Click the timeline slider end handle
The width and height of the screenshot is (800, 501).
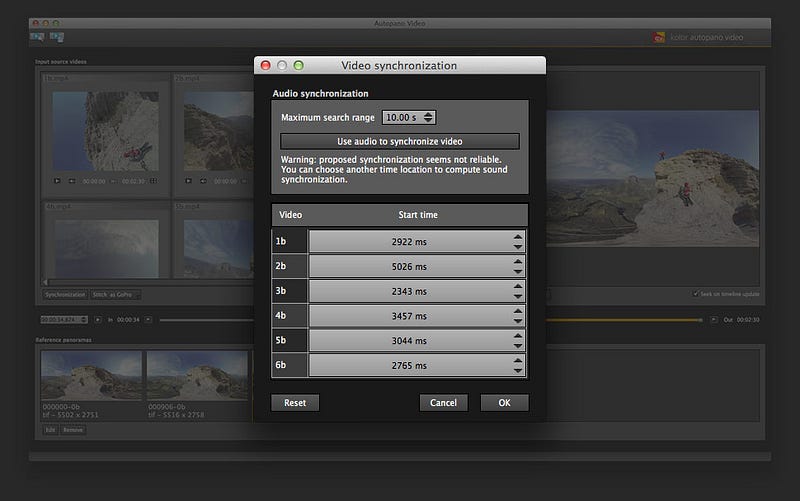click(x=701, y=320)
